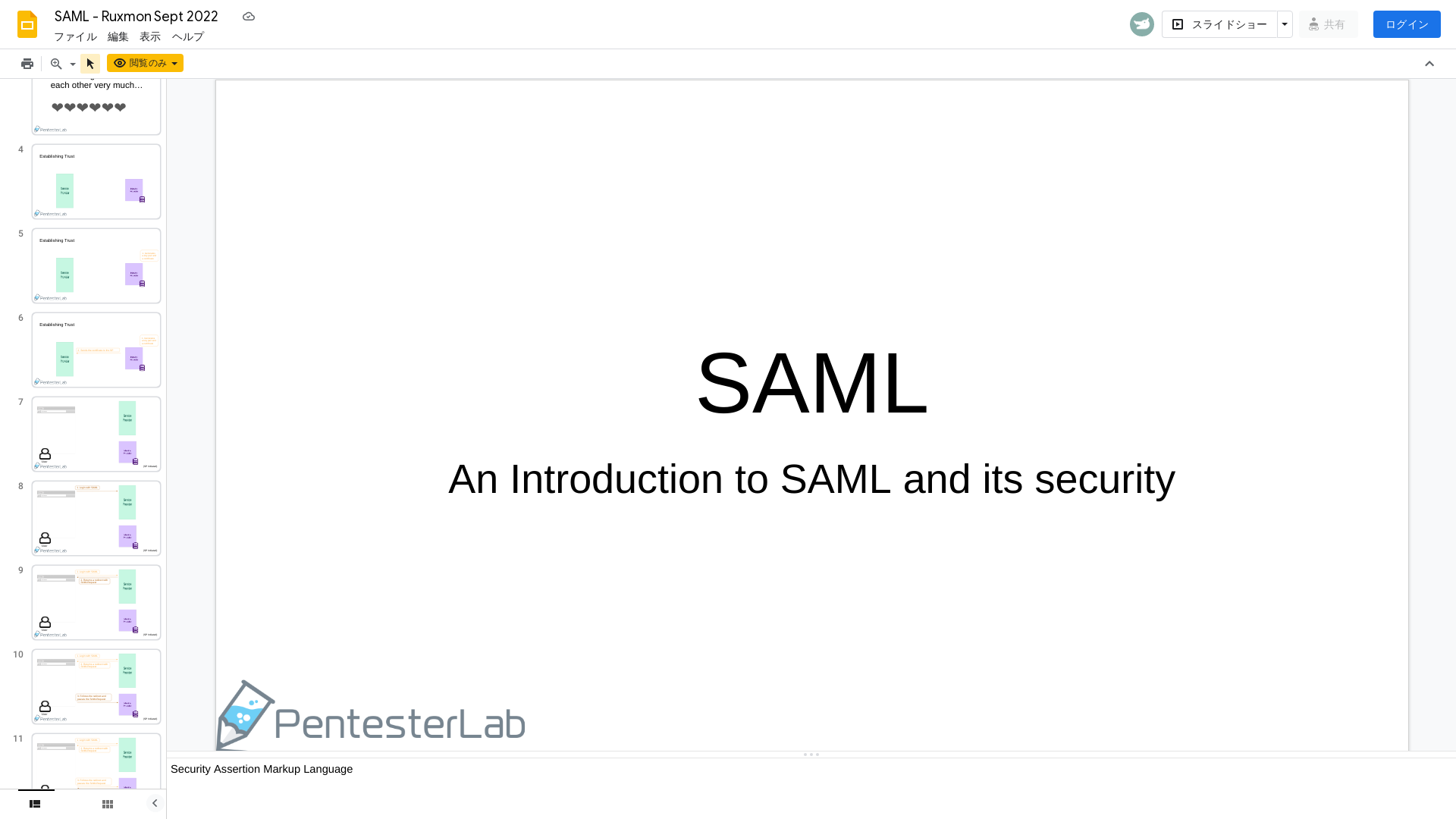This screenshot has height=819, width=1456.
Task: Open the Google Slides home icon
Action: (x=27, y=24)
